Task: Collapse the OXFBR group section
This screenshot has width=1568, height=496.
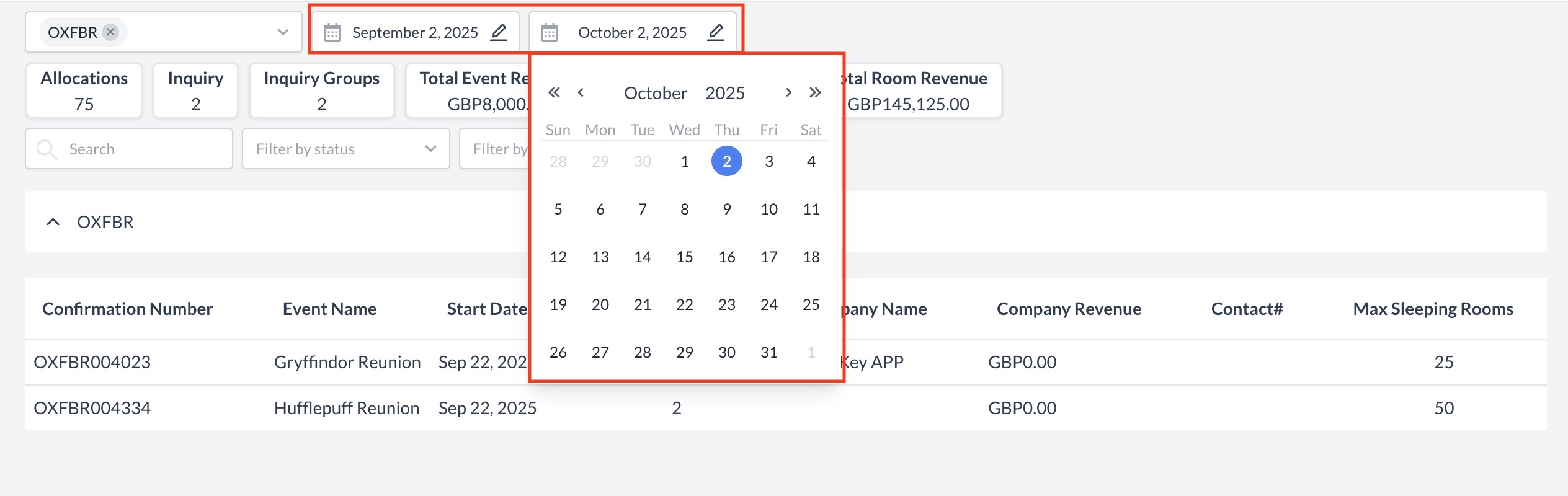Action: [53, 222]
